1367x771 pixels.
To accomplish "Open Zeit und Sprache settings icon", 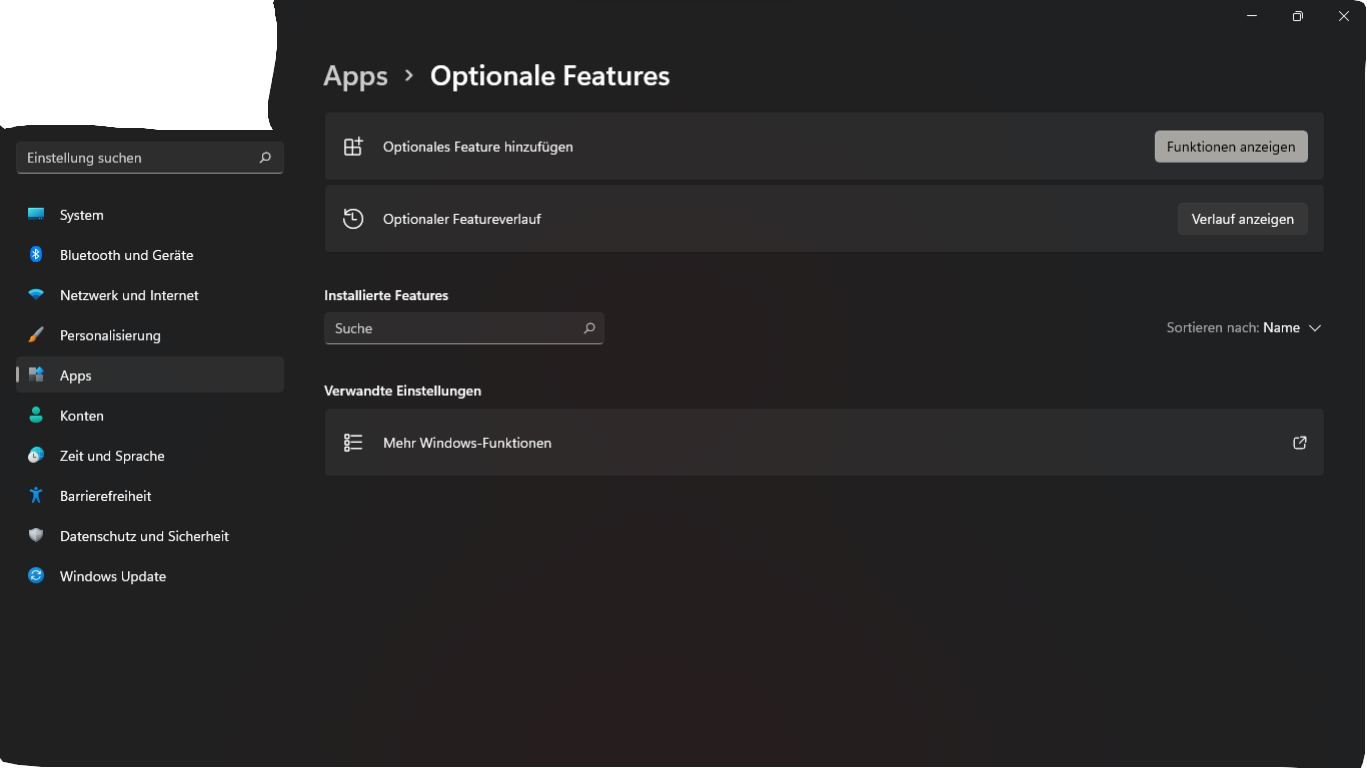I will pyautogui.click(x=36, y=455).
